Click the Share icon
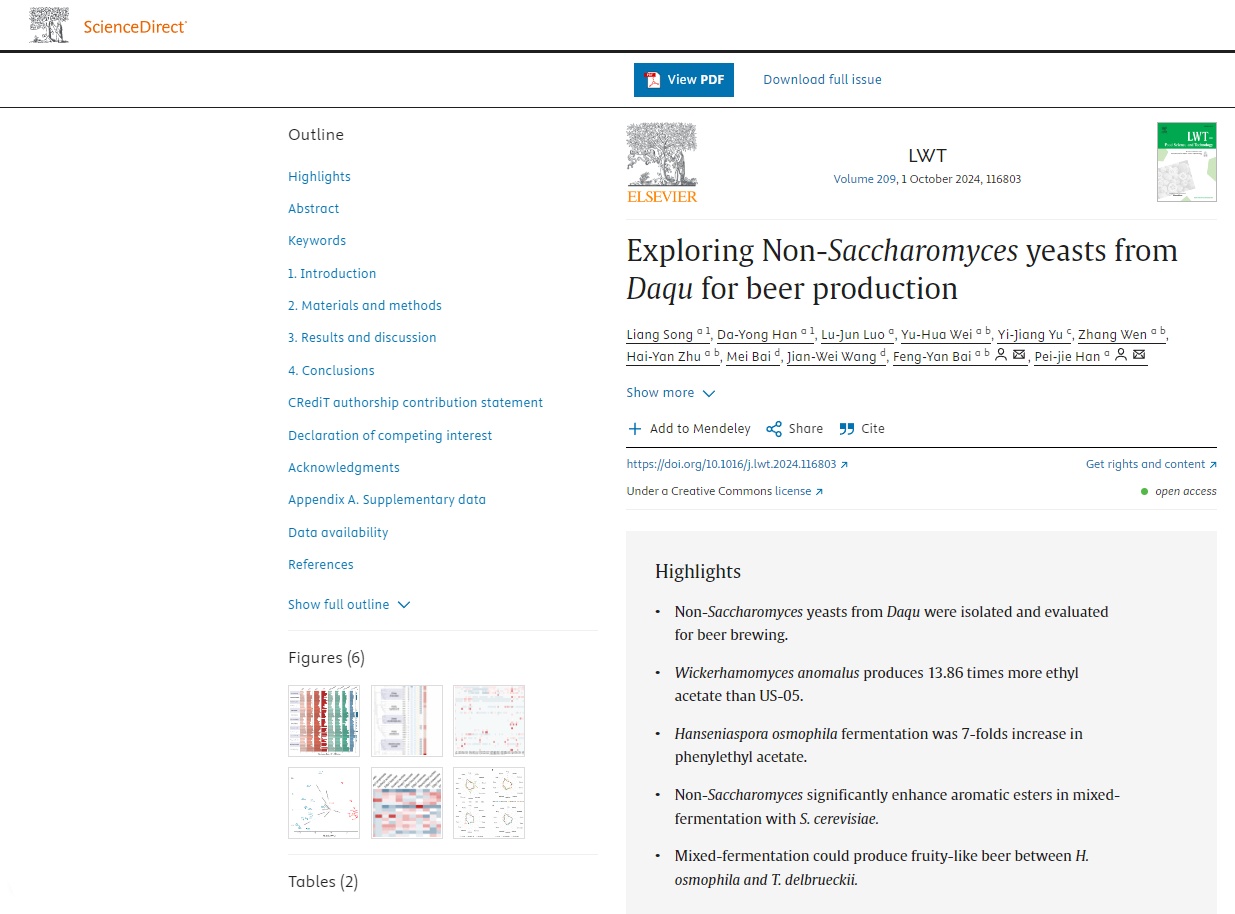 [x=774, y=429]
